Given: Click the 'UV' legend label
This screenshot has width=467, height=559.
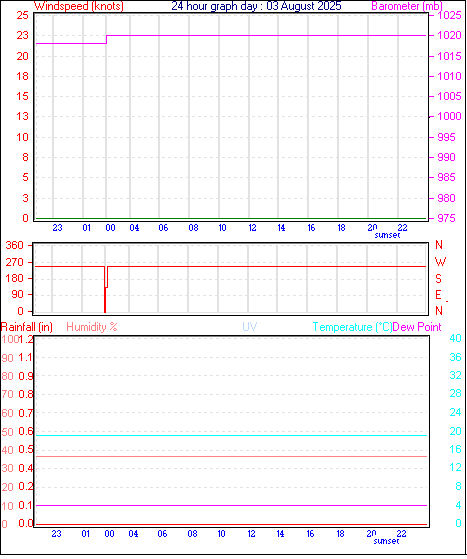Looking at the screenshot, I should 250,327.
